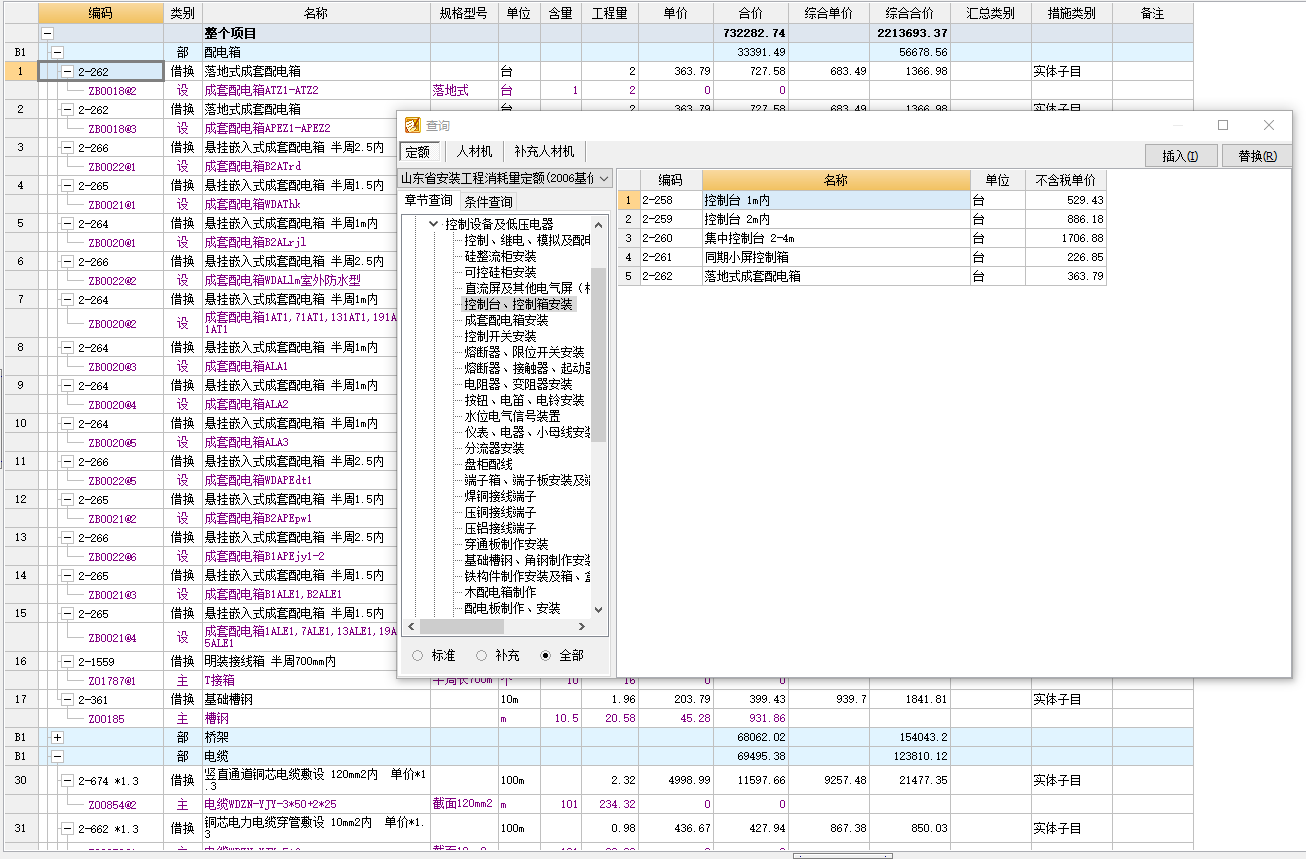Select tree item 控制开关安装
1306x859 pixels.
point(500,336)
